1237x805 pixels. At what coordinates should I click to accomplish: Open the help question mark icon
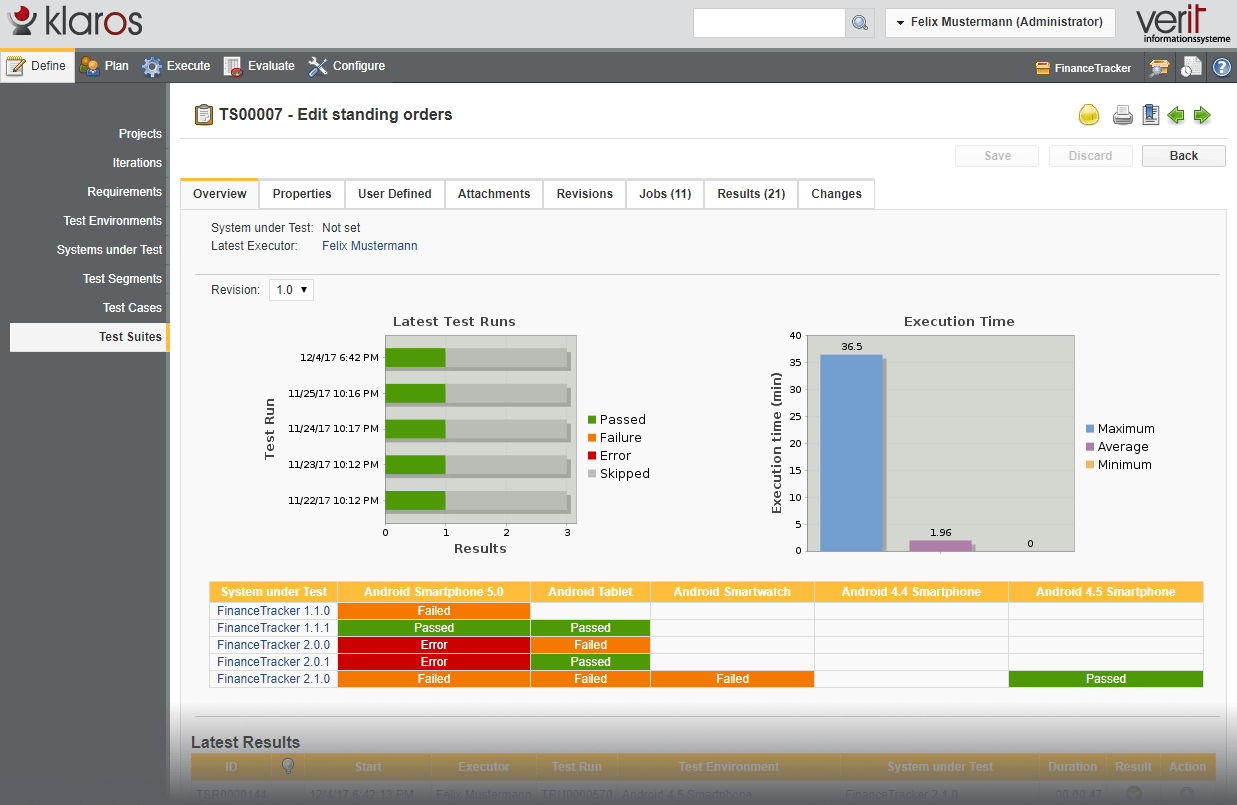click(x=1221, y=67)
